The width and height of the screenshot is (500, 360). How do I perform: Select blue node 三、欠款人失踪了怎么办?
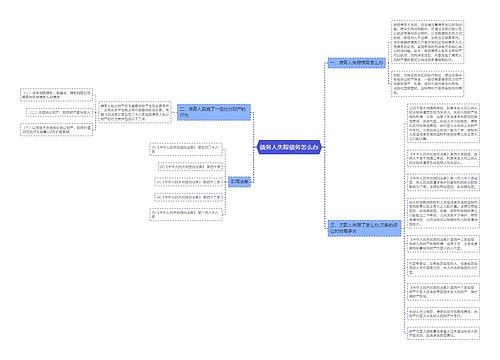[x=364, y=228]
